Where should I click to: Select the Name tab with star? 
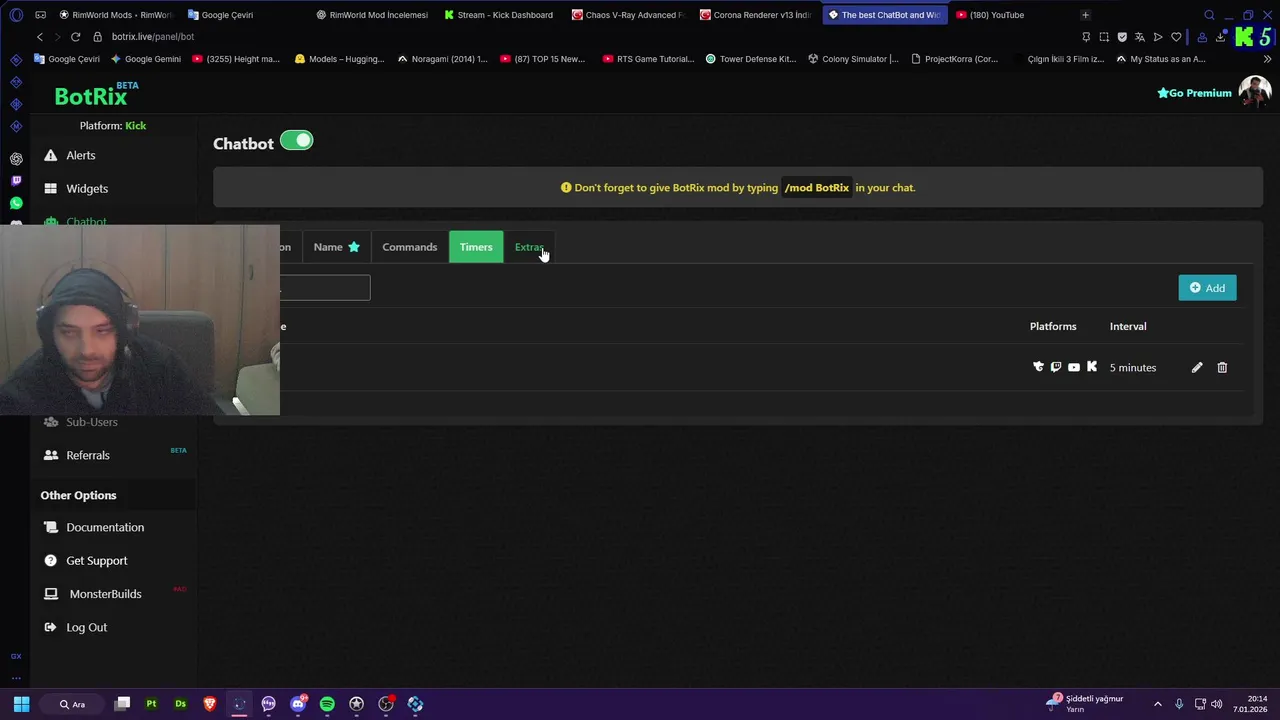click(336, 247)
